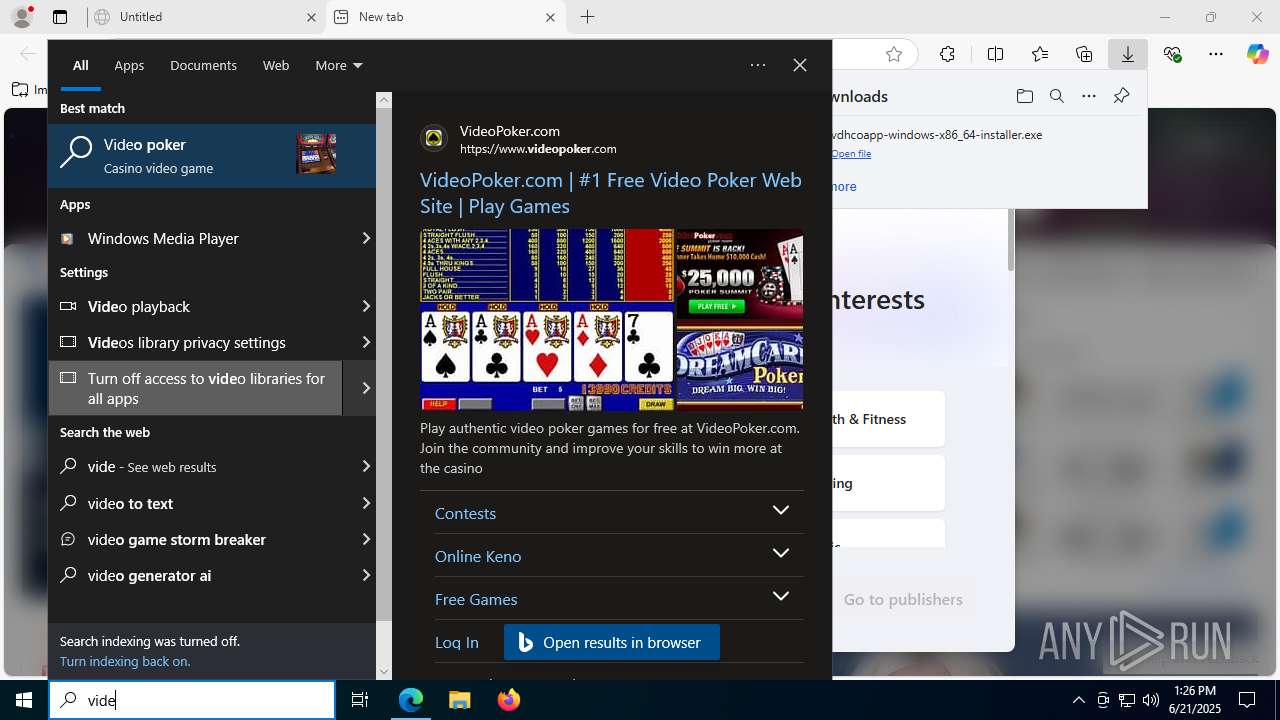Click Turn indexing back on link

tap(125, 661)
